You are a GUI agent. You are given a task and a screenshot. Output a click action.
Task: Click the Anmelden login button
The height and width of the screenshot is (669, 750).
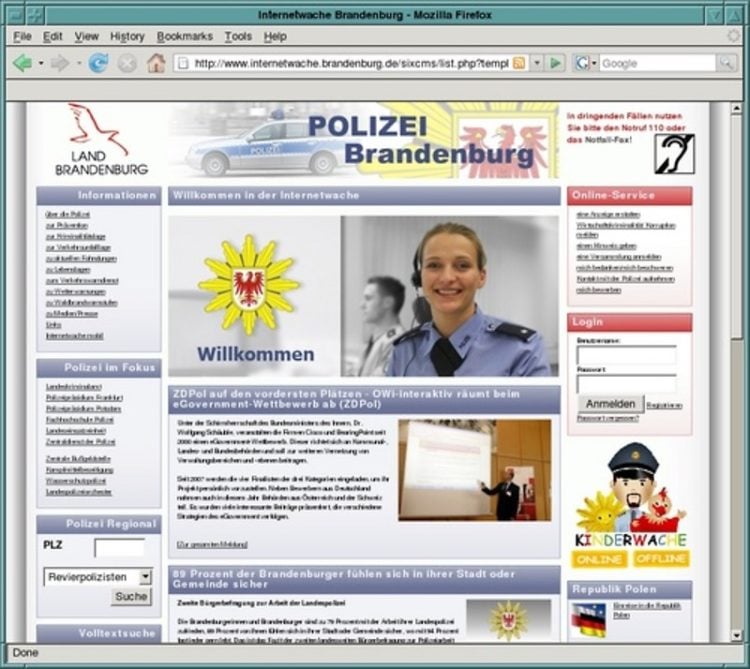(611, 404)
